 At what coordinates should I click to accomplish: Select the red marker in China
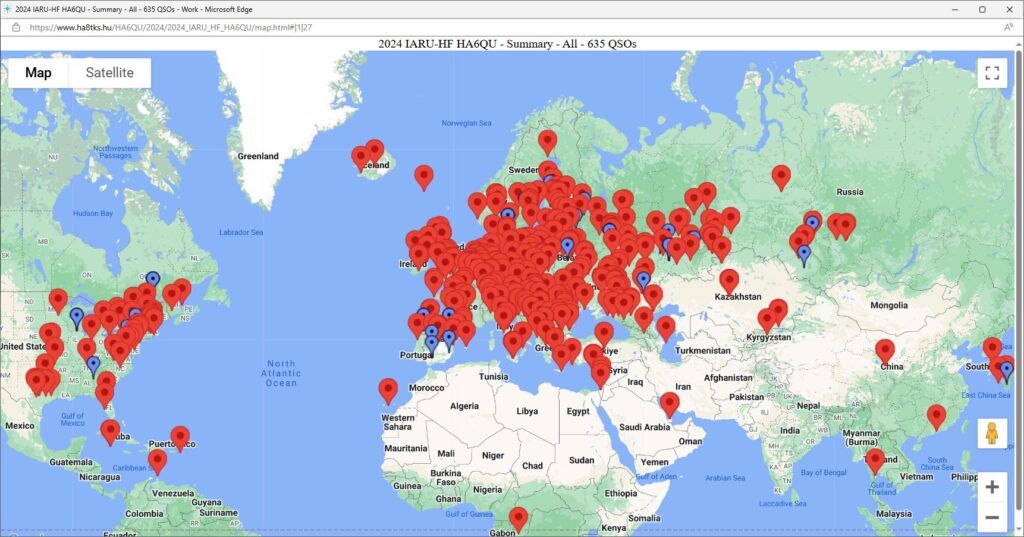885,350
